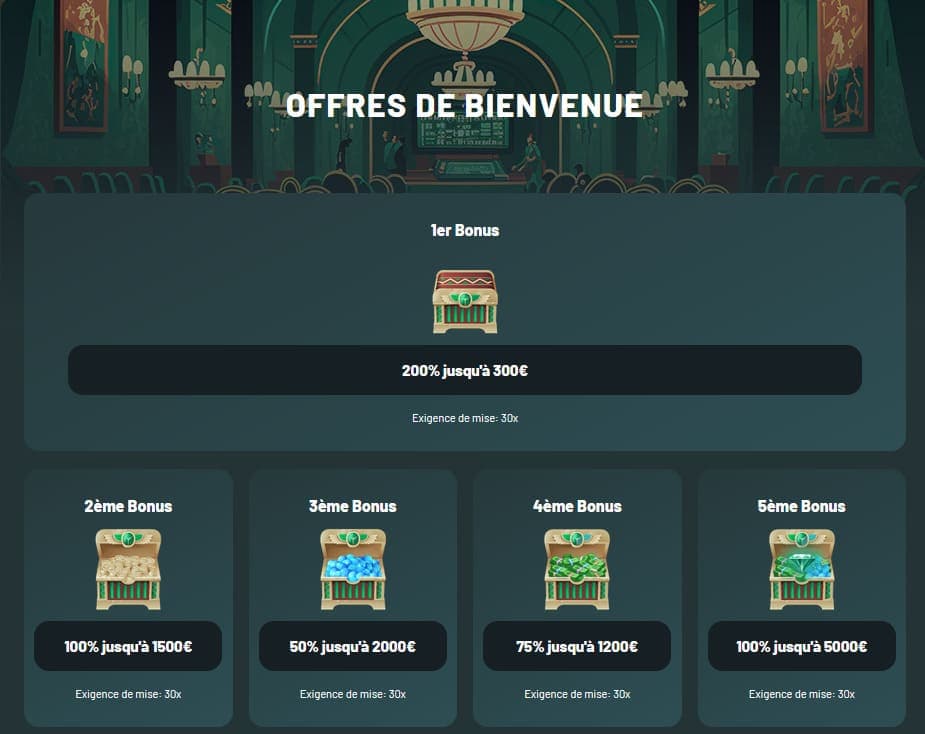Image resolution: width=925 pixels, height=734 pixels.
Task: Click the blue gems chest of 3ème Bonus
Action: pos(352,570)
